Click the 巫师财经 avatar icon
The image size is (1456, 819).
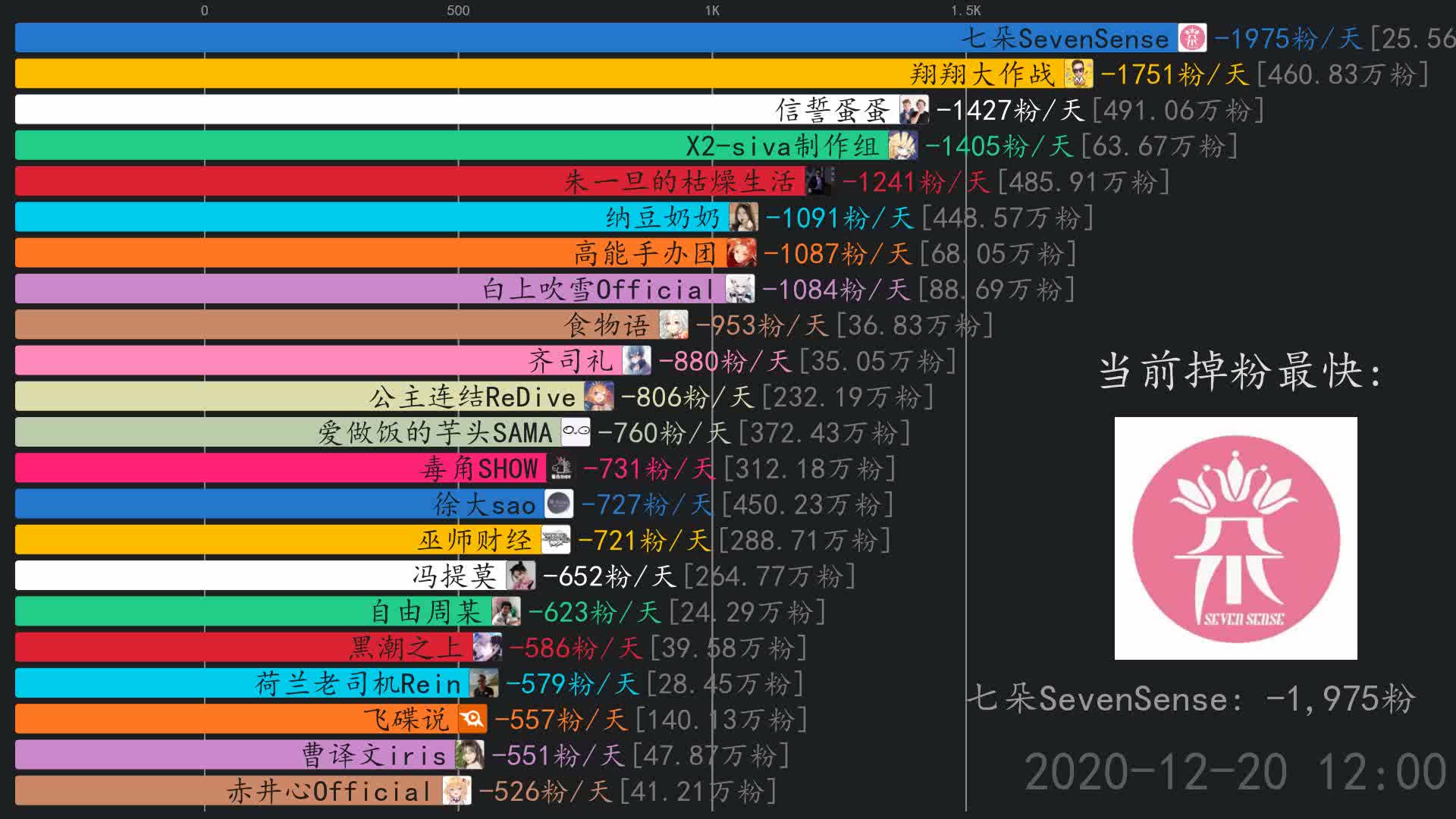[555, 540]
